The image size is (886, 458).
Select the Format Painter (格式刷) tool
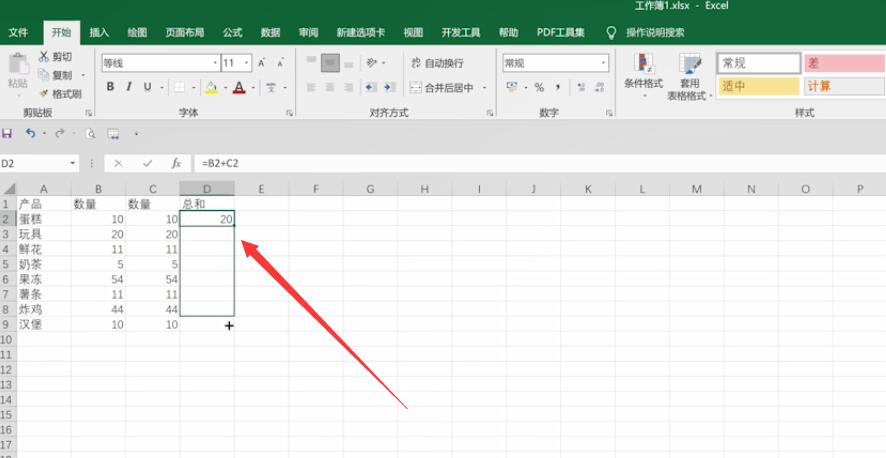(x=60, y=94)
